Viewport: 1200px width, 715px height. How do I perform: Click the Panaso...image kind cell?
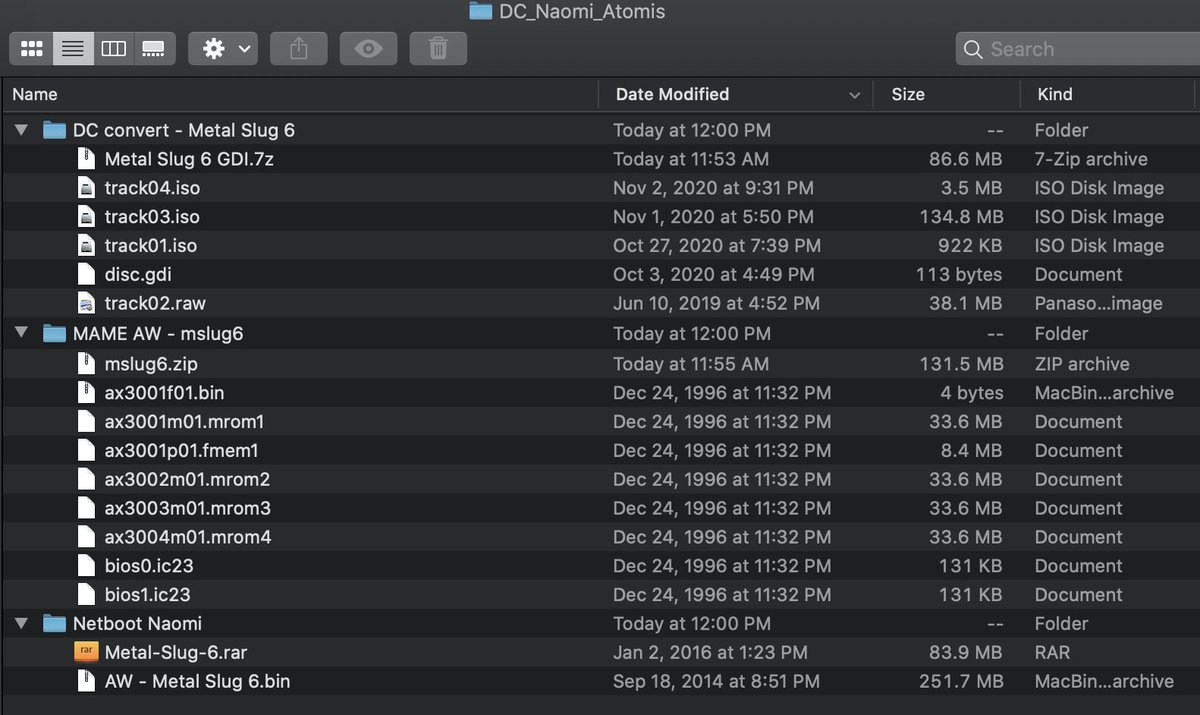pyautogui.click(x=1098, y=303)
